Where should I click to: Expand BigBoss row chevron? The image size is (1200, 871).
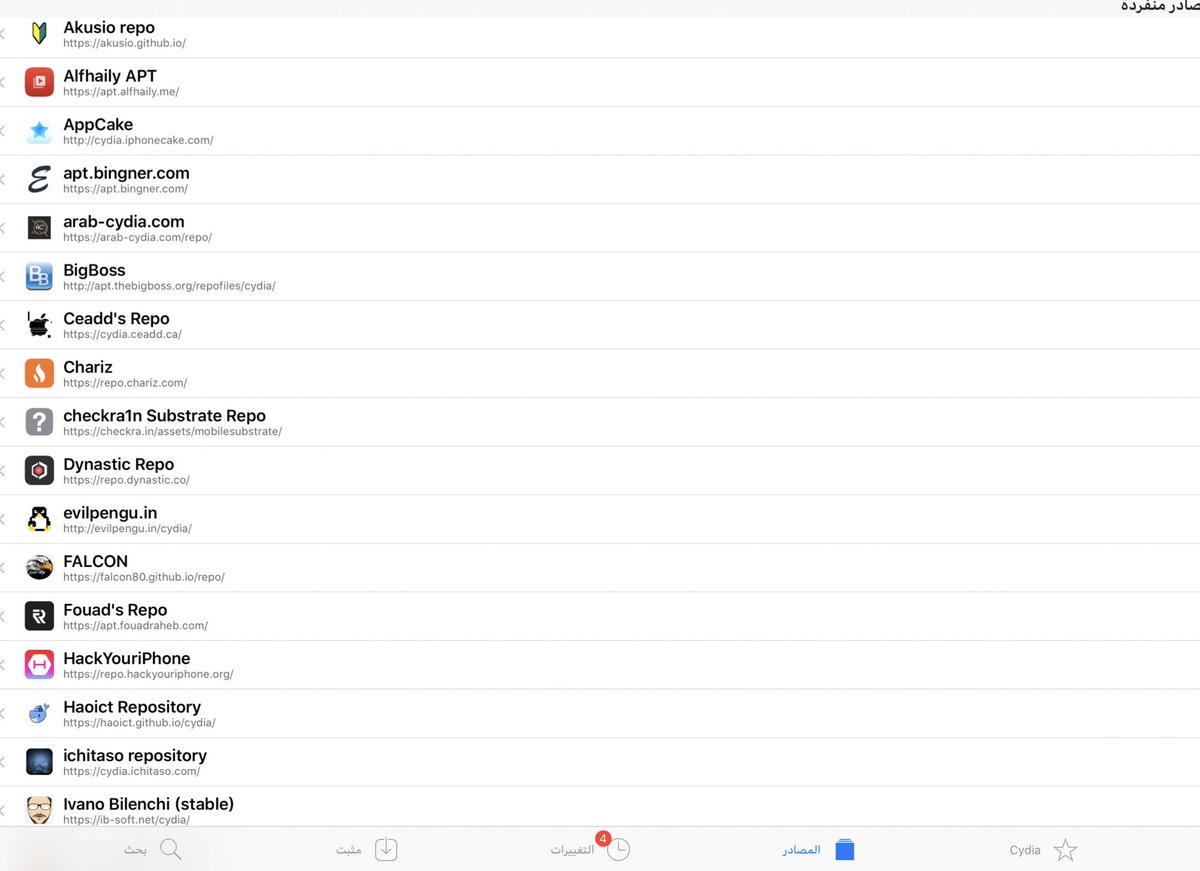3,276
